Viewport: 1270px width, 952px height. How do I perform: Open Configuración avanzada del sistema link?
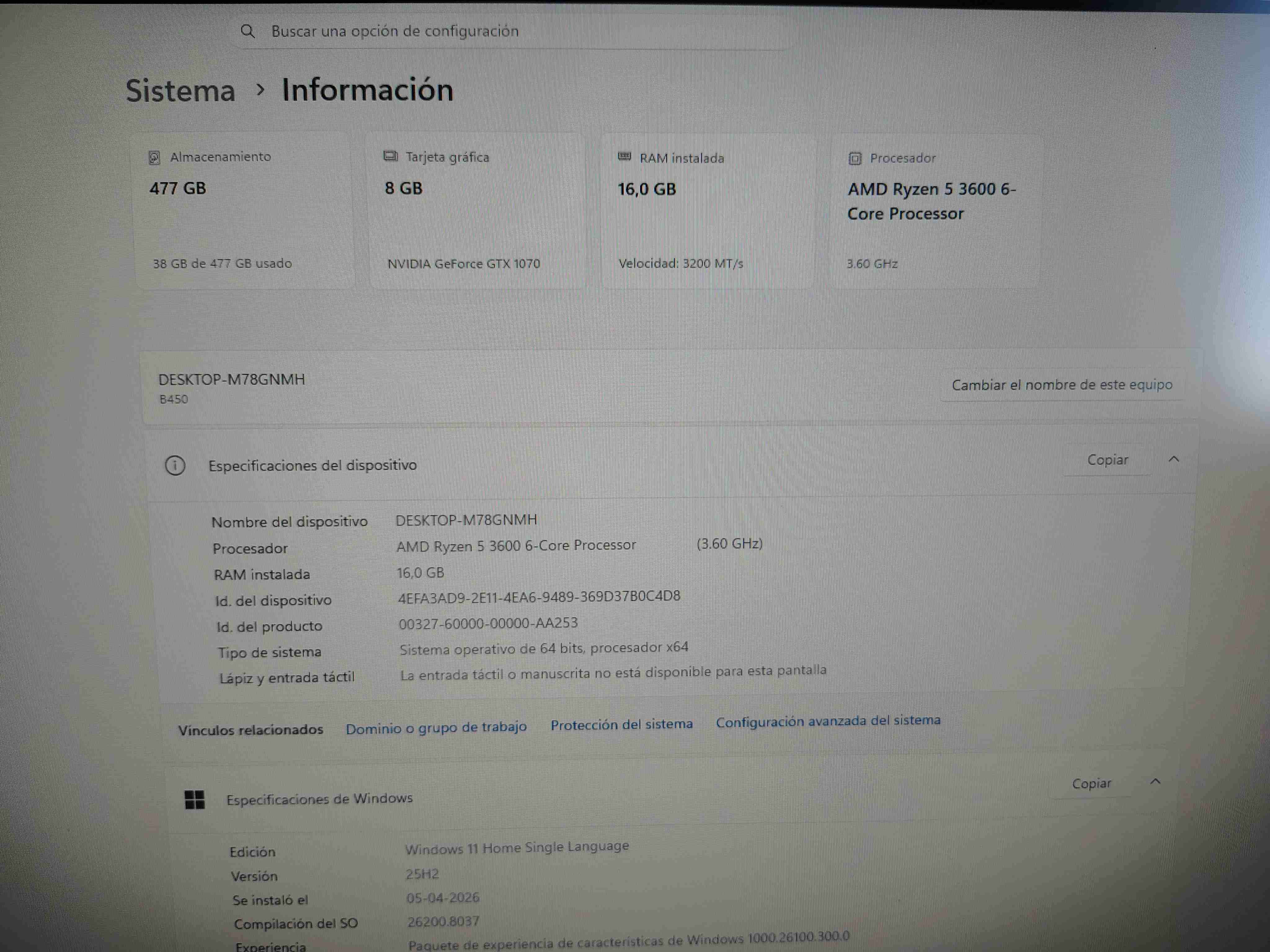[827, 721]
